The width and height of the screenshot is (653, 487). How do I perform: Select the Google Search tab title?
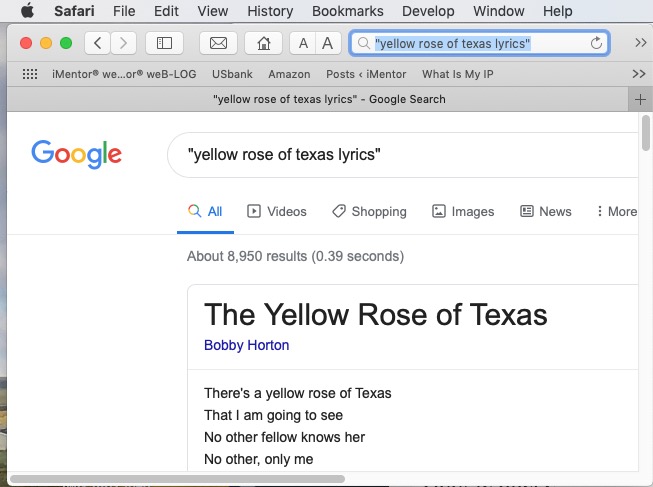point(329,99)
